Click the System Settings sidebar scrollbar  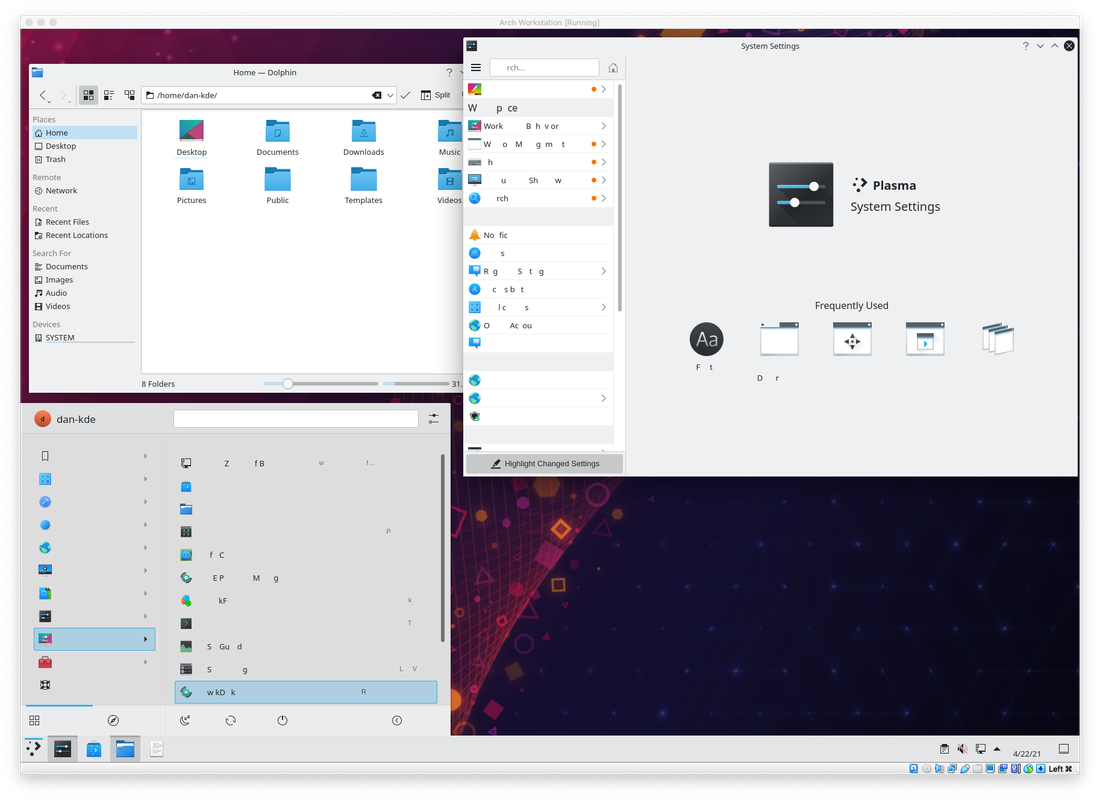click(619, 198)
